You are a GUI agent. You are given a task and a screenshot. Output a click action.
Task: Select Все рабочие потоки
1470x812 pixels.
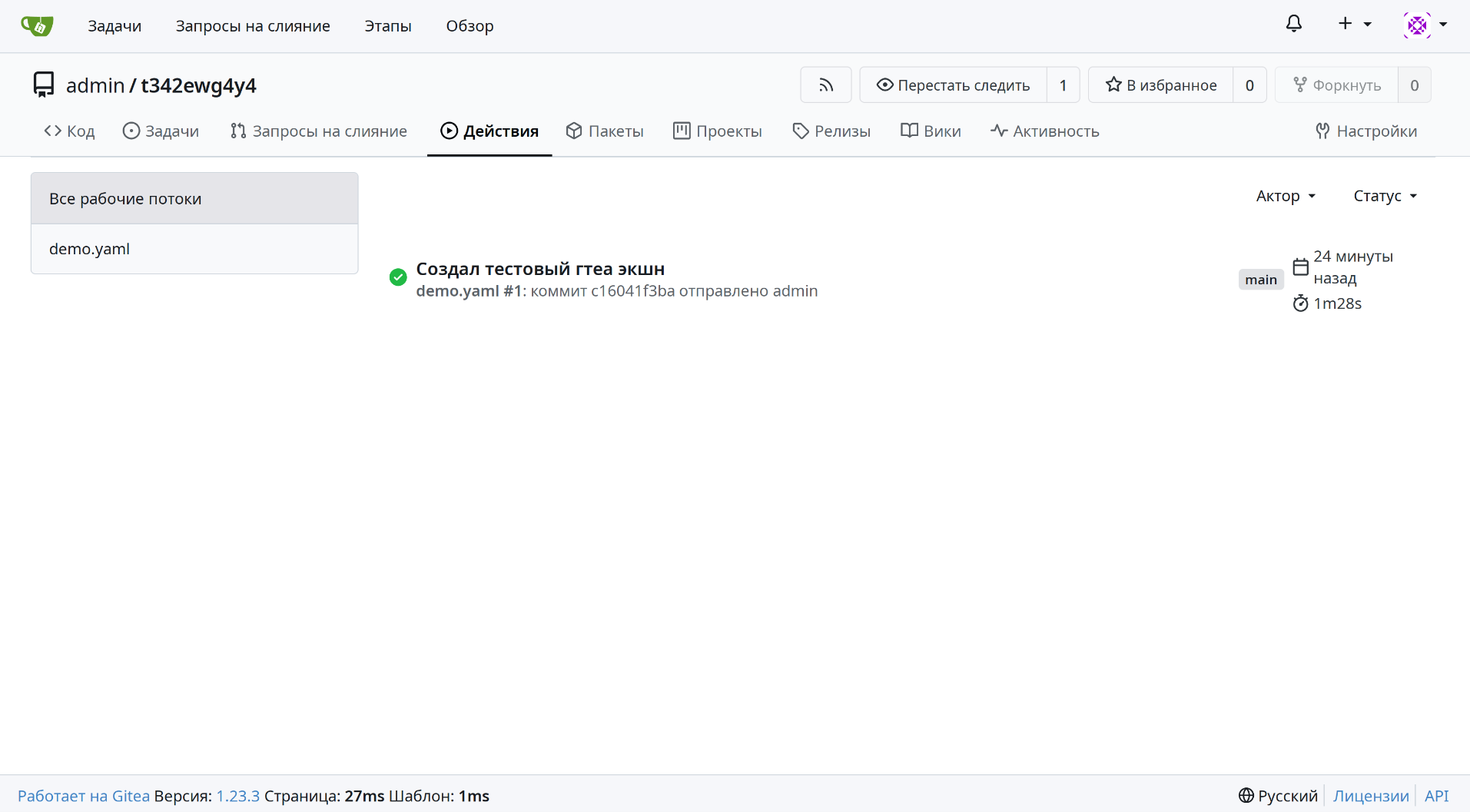coord(194,199)
